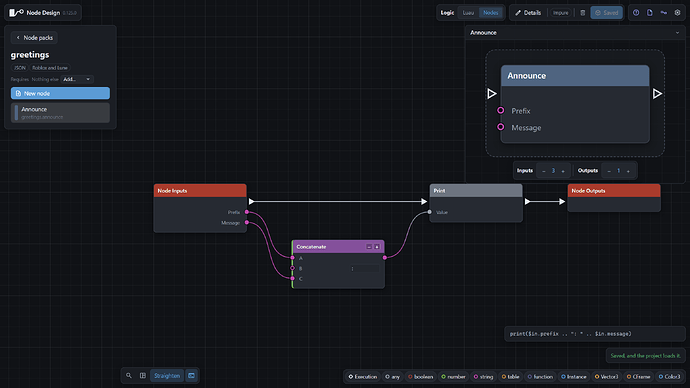Click the connection line icon in the top bar

click(664, 13)
